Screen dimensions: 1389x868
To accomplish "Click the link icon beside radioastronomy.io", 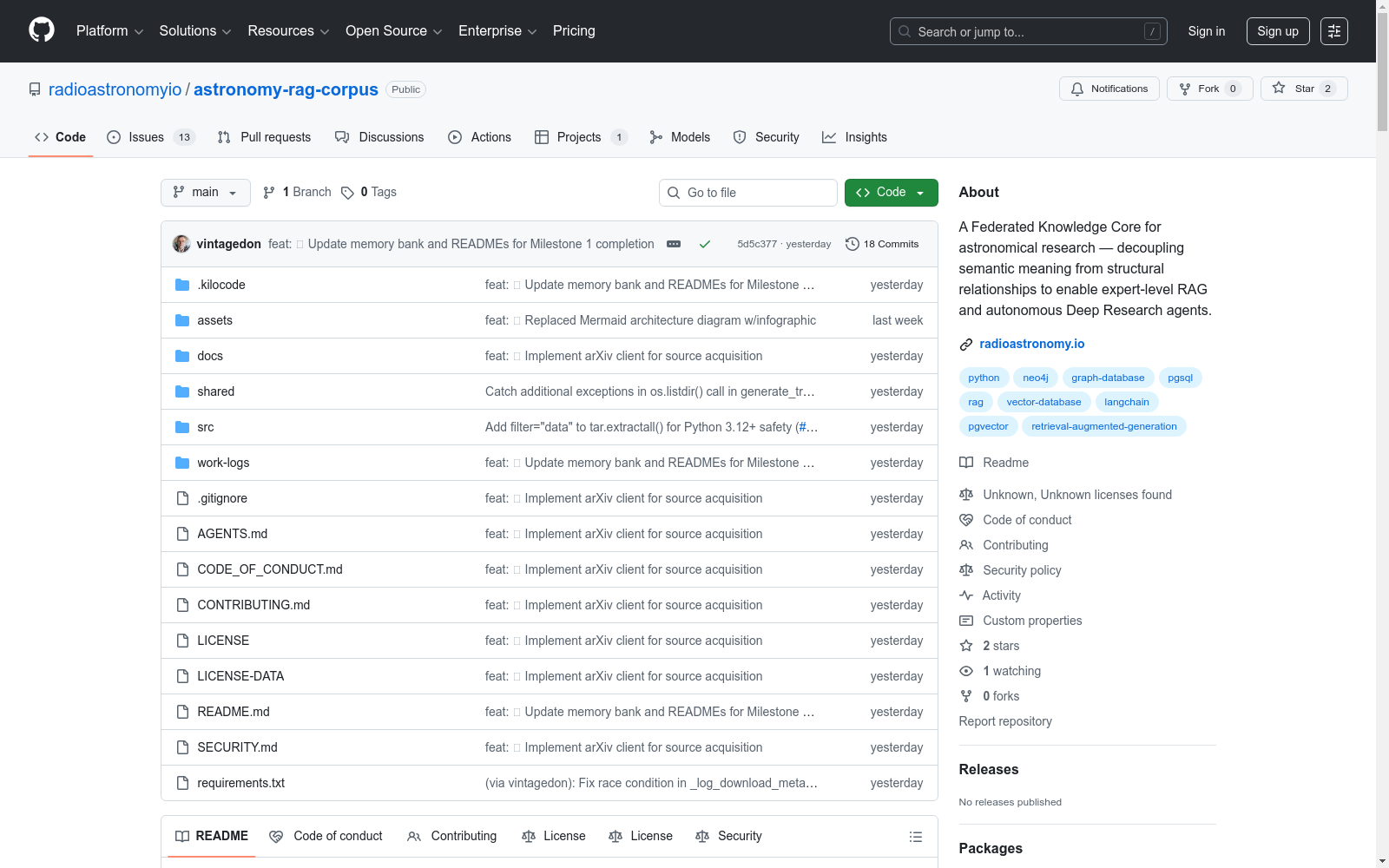I will (966, 345).
